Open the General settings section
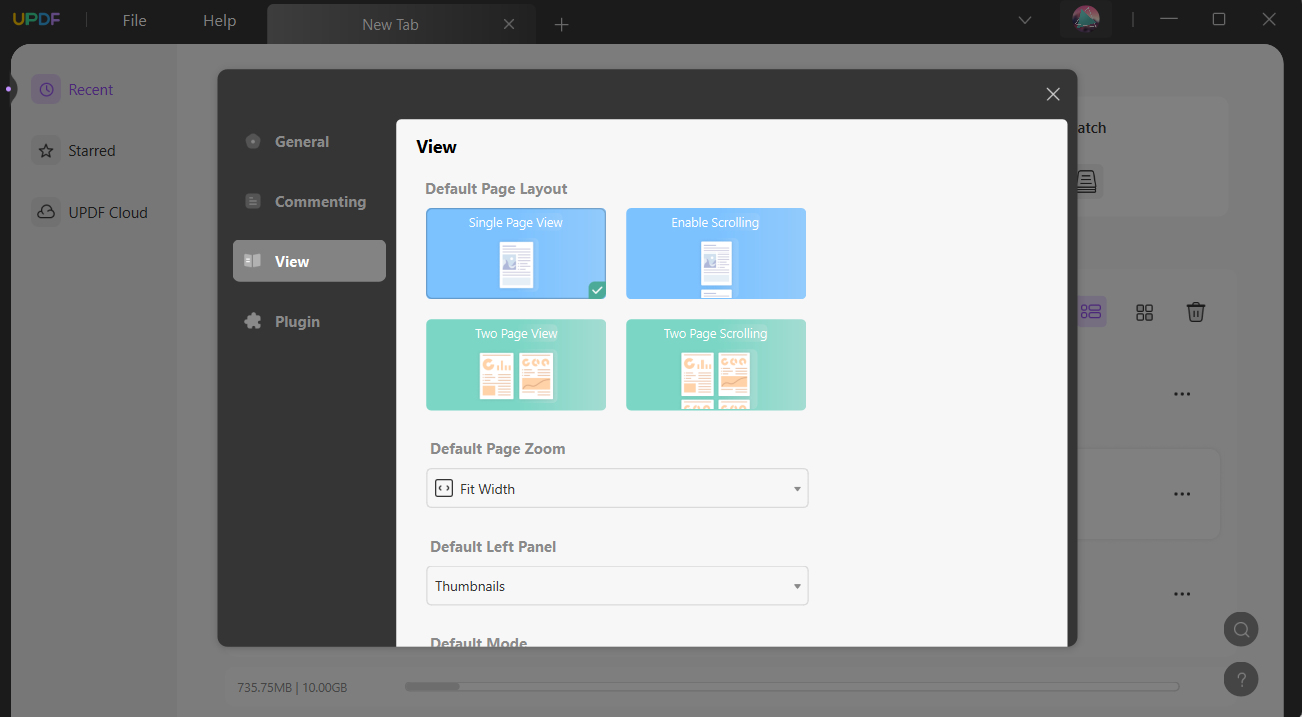1302x717 pixels. (300, 141)
